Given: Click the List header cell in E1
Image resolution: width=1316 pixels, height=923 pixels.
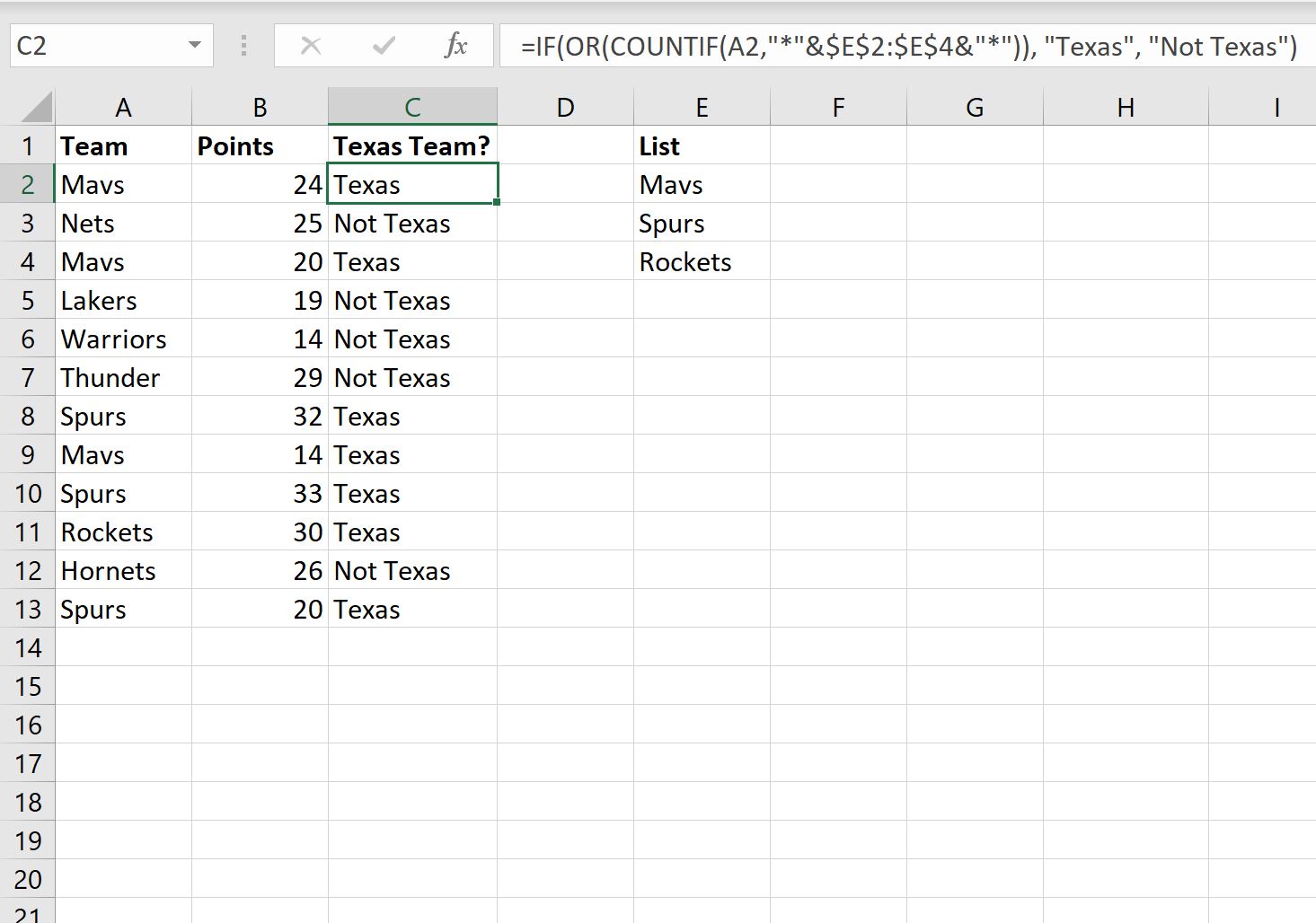Looking at the screenshot, I should point(702,146).
